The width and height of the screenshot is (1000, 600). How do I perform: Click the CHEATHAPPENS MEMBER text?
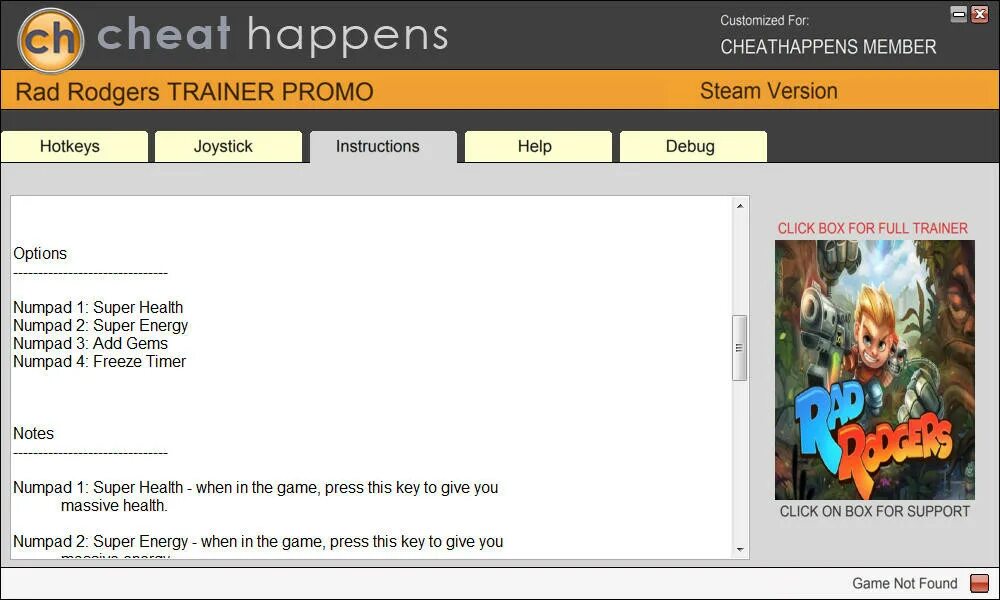click(828, 47)
